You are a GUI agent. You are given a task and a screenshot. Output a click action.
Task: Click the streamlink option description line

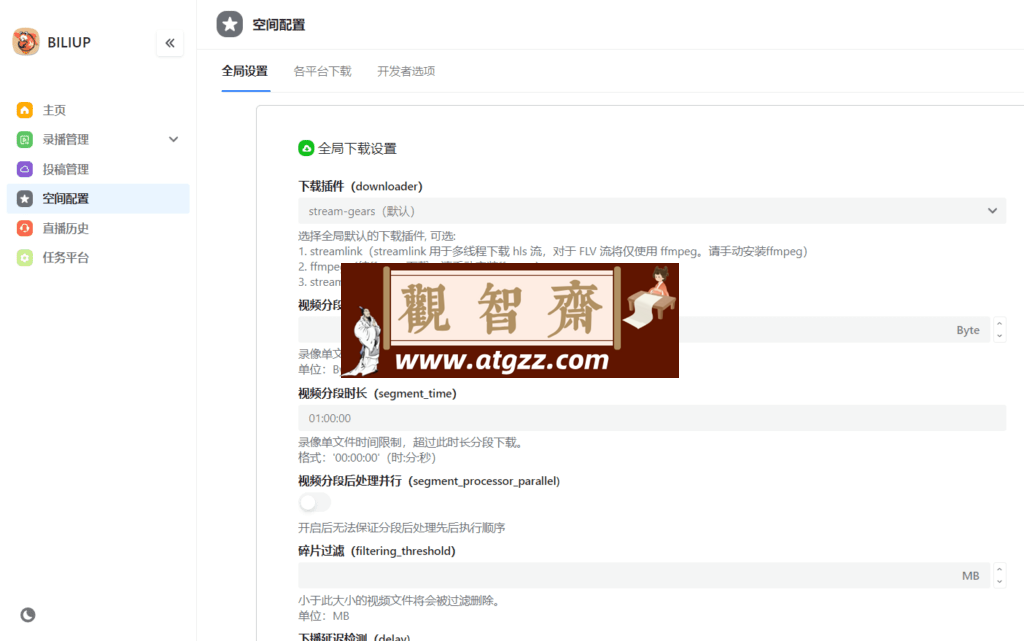click(x=553, y=251)
